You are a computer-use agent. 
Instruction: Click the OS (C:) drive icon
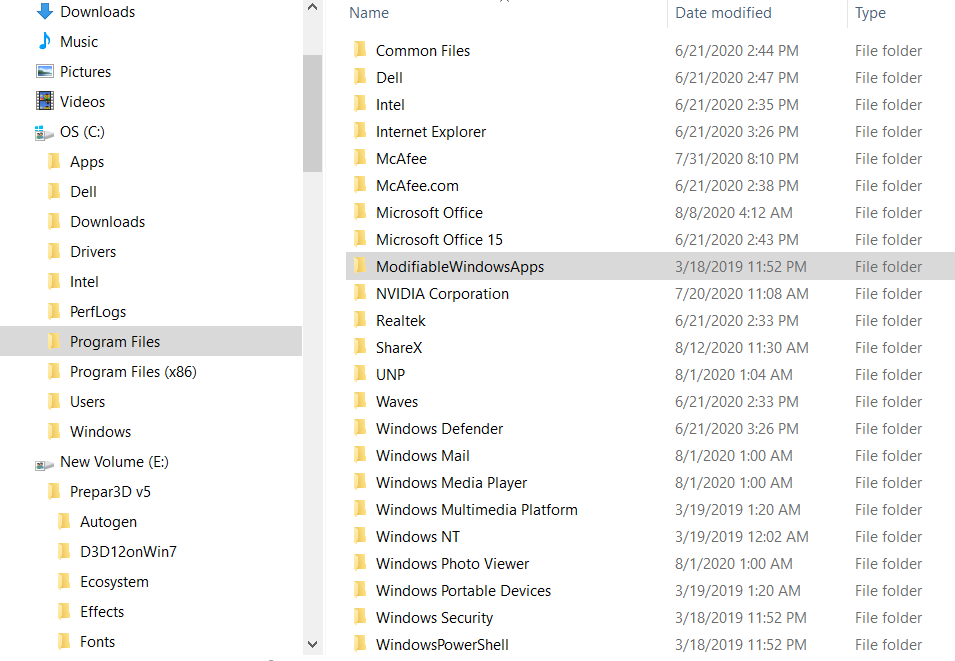pos(44,132)
